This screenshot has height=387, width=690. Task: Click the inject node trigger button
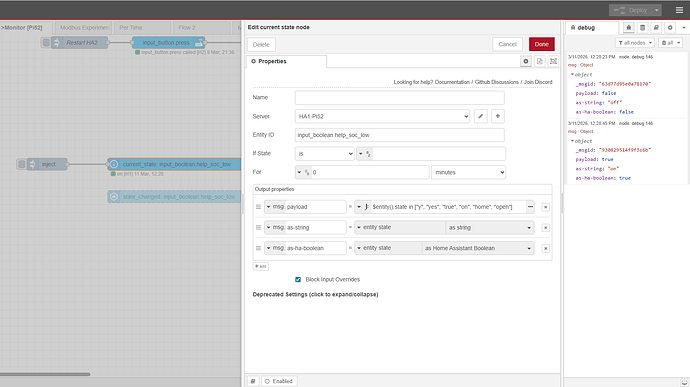[22, 164]
